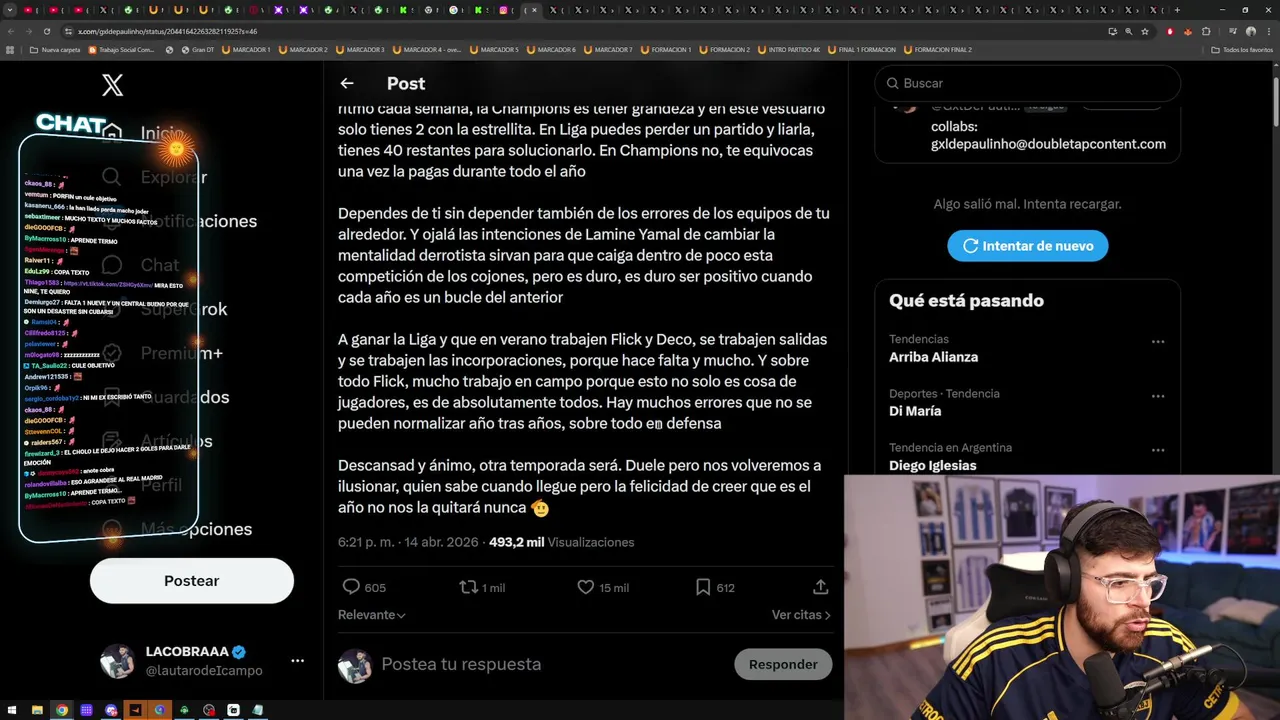Share the post with the upload arrow icon
Image resolution: width=1280 pixels, height=720 pixels.
point(820,587)
